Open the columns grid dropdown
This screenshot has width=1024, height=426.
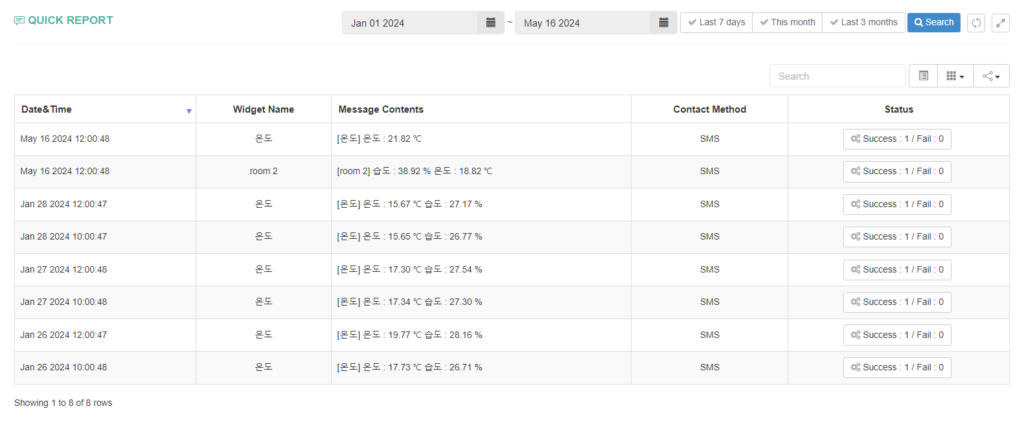(955, 76)
